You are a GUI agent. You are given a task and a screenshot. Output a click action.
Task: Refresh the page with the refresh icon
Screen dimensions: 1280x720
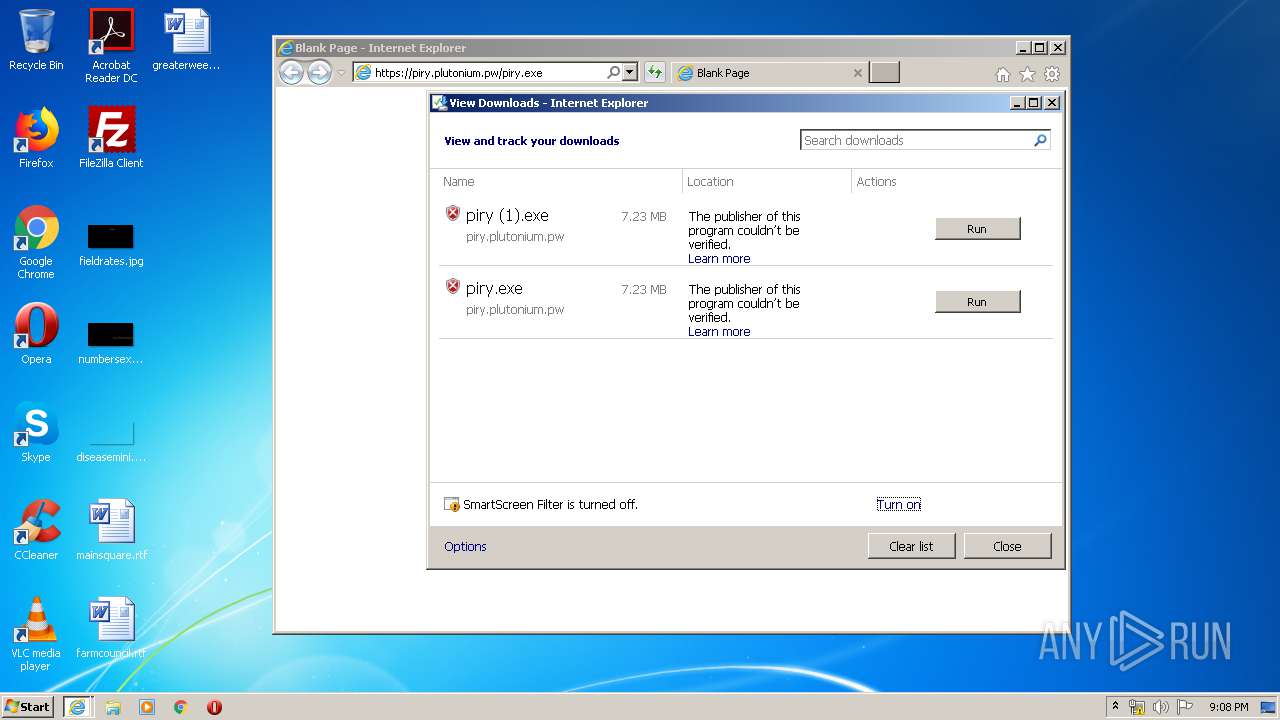point(654,72)
